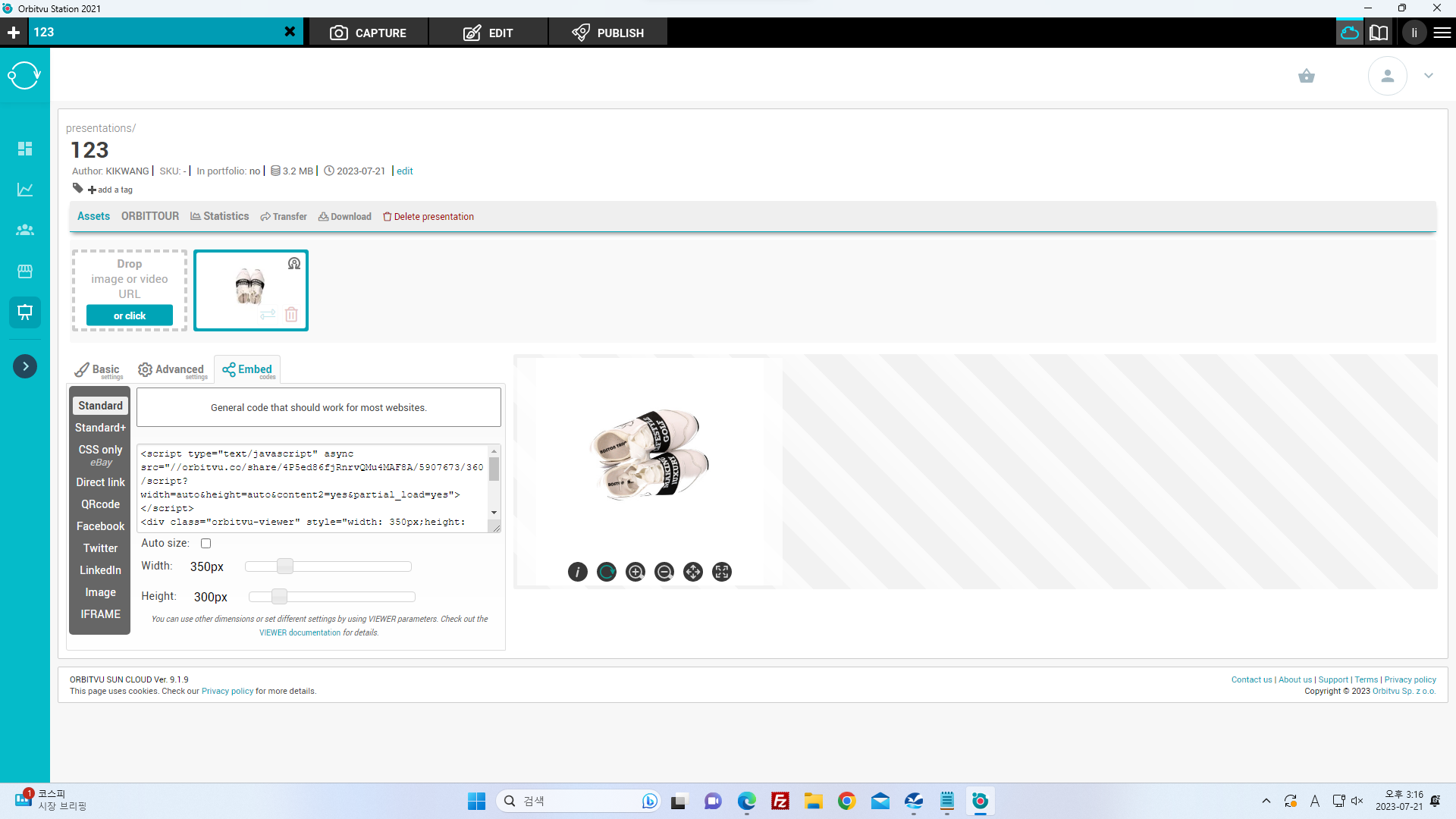1456x819 pixels.
Task: Open the Assets tab
Action: pyautogui.click(x=93, y=216)
